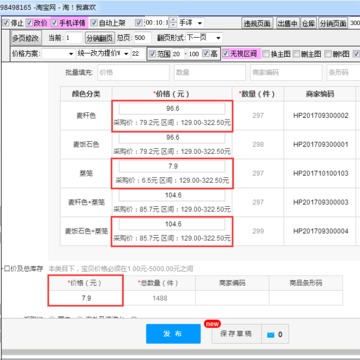Screen dimensions: 360x360
Task: Click the 麦饭石色 price field
Action: click(172, 138)
